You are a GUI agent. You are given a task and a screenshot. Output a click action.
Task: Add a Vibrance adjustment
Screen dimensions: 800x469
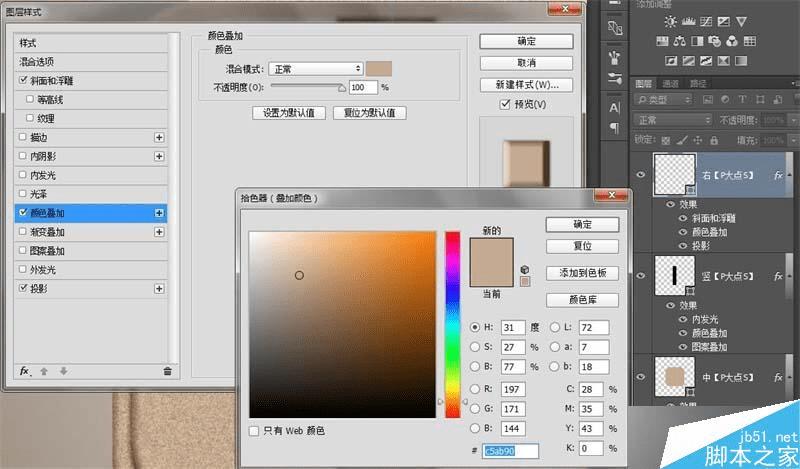741,21
